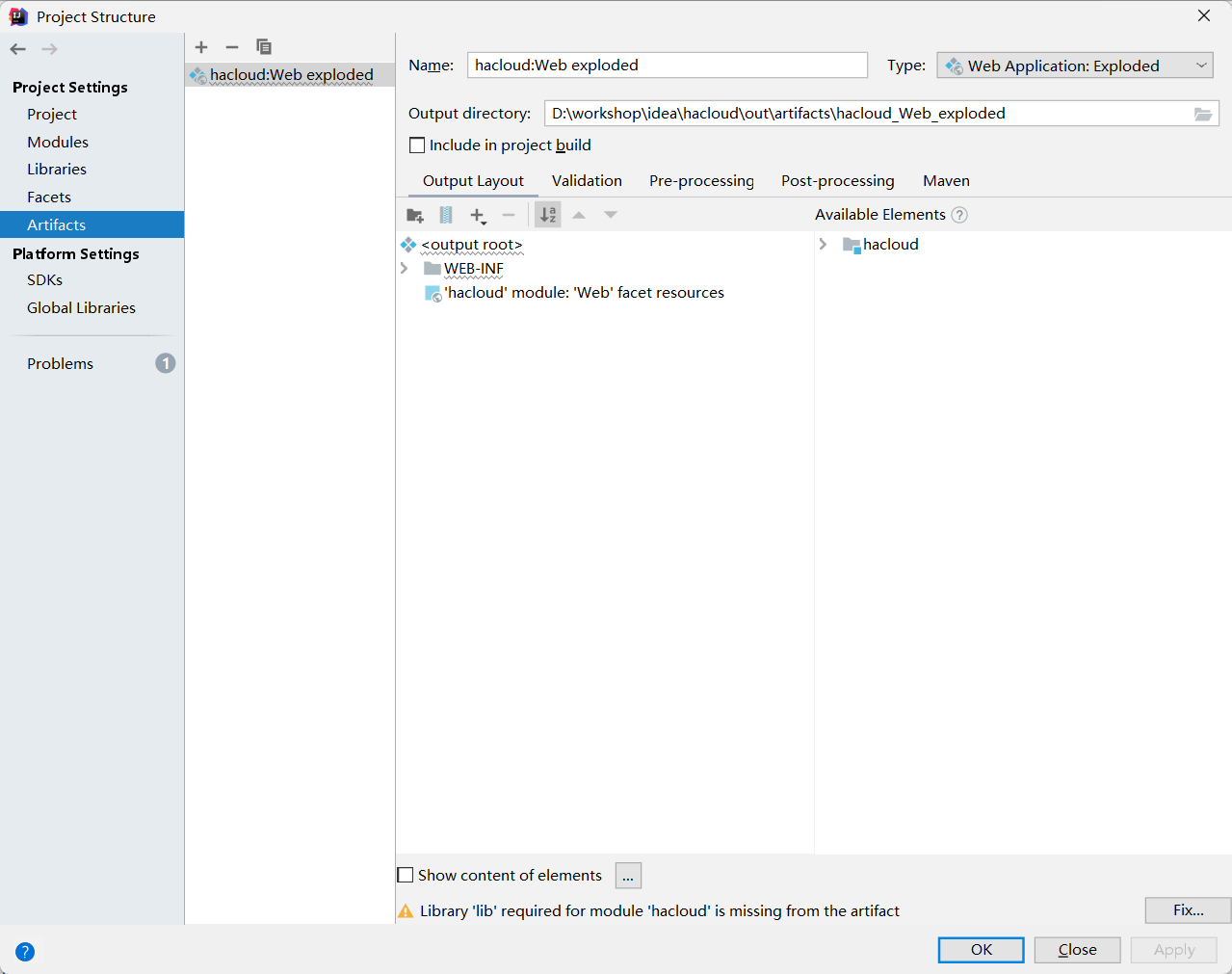The height and width of the screenshot is (974, 1232).
Task: Click the add artifact plus icon
Action: coord(201,47)
